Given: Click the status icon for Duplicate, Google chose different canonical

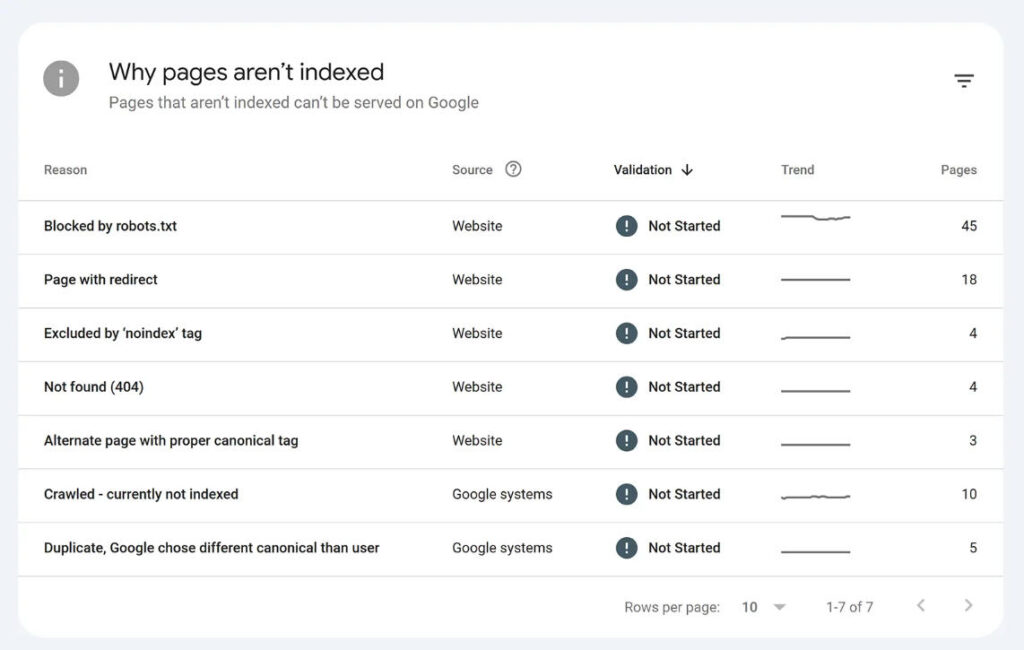Looking at the screenshot, I should pos(626,547).
